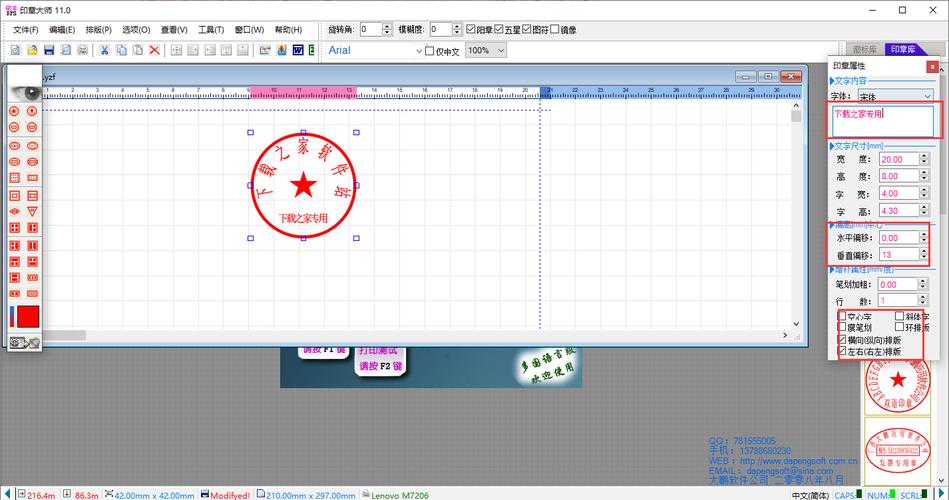Open the 工具(T) menu
This screenshot has height=500, width=949.
[x=211, y=30]
